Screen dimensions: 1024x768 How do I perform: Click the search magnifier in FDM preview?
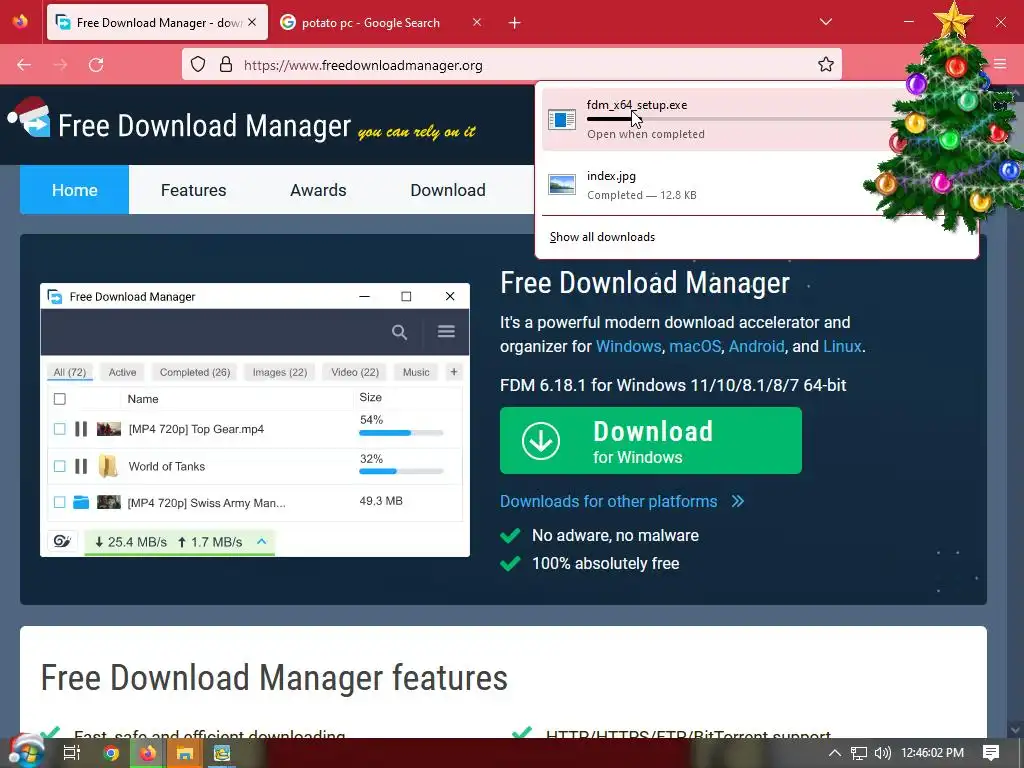tap(400, 332)
